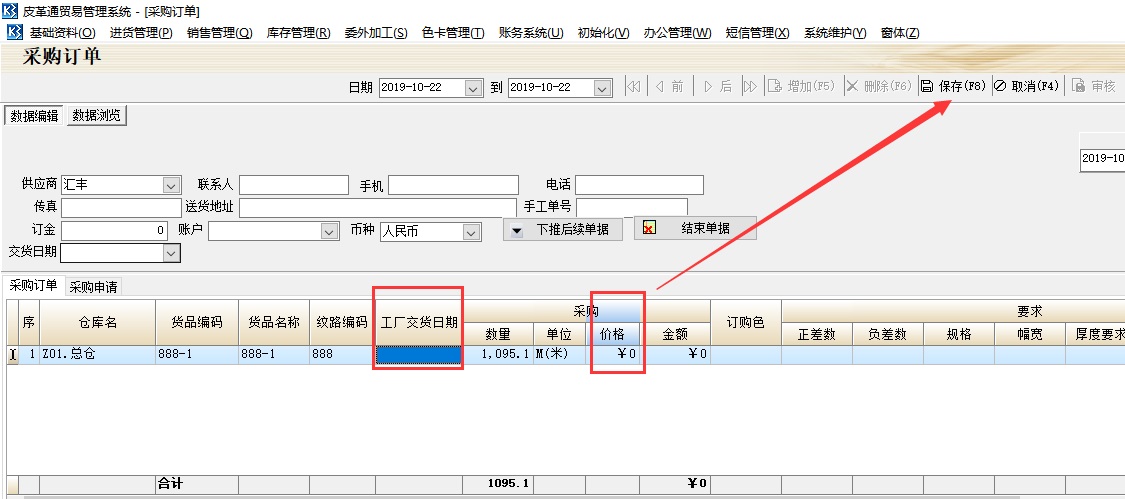Click the unit cell M(米)
Screen dimensions: 1125x499
tap(560, 355)
